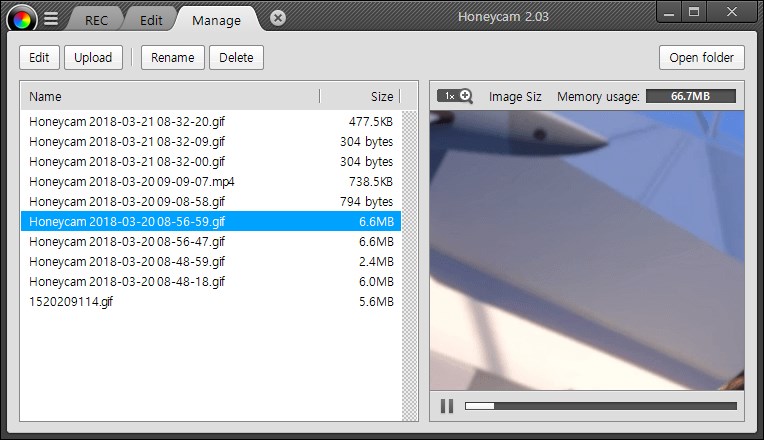This screenshot has height=440, width=764.
Task: Pause the GIF preview playback
Action: coord(447,406)
